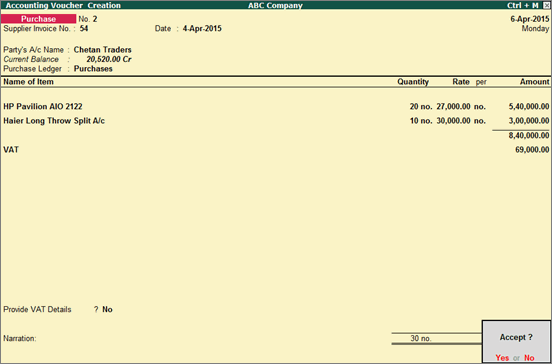The height and width of the screenshot is (364, 552).
Task: Click the VAT amount 69,000.00
Action: pos(532,150)
